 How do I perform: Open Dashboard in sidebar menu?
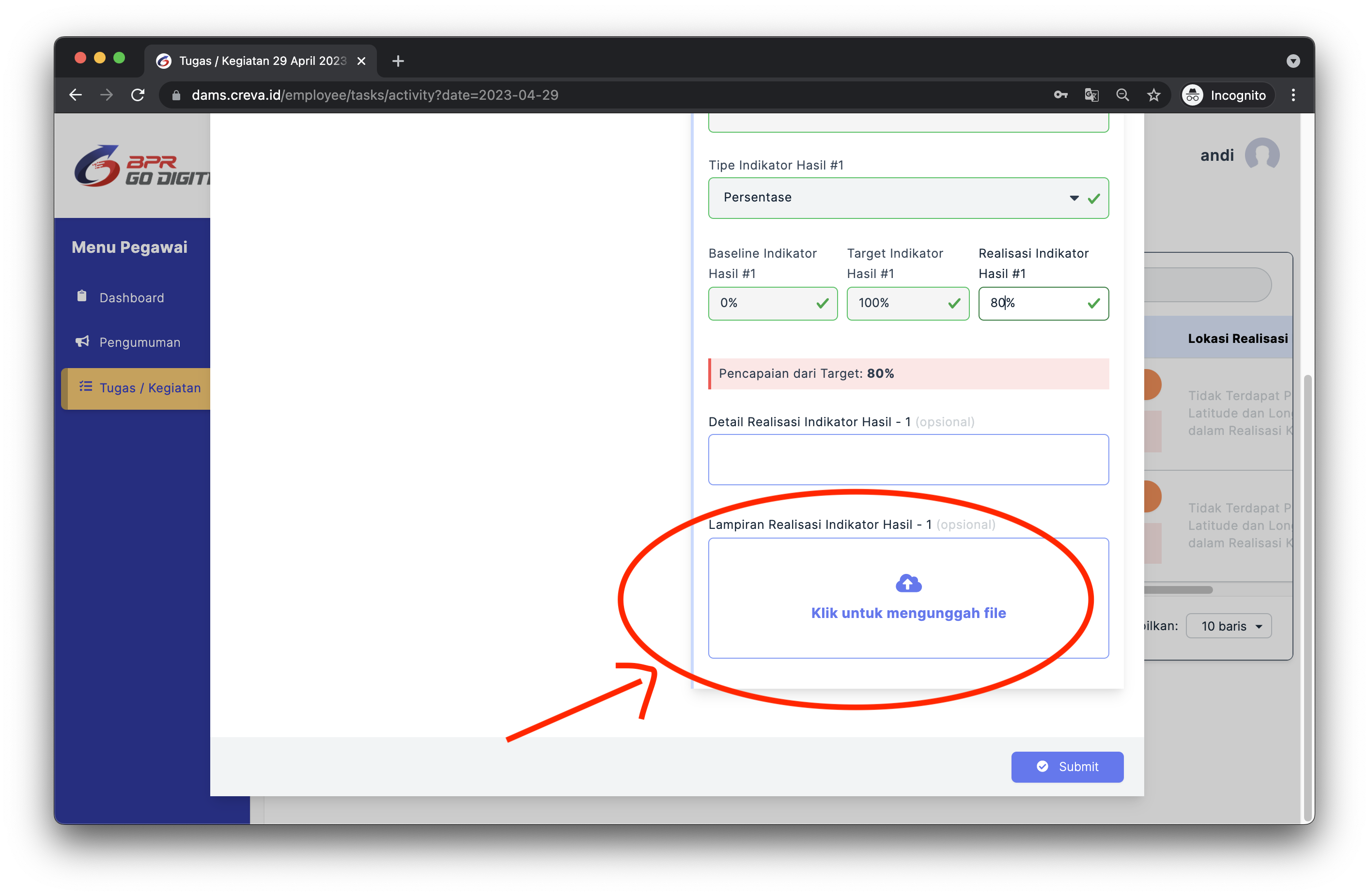(x=132, y=298)
